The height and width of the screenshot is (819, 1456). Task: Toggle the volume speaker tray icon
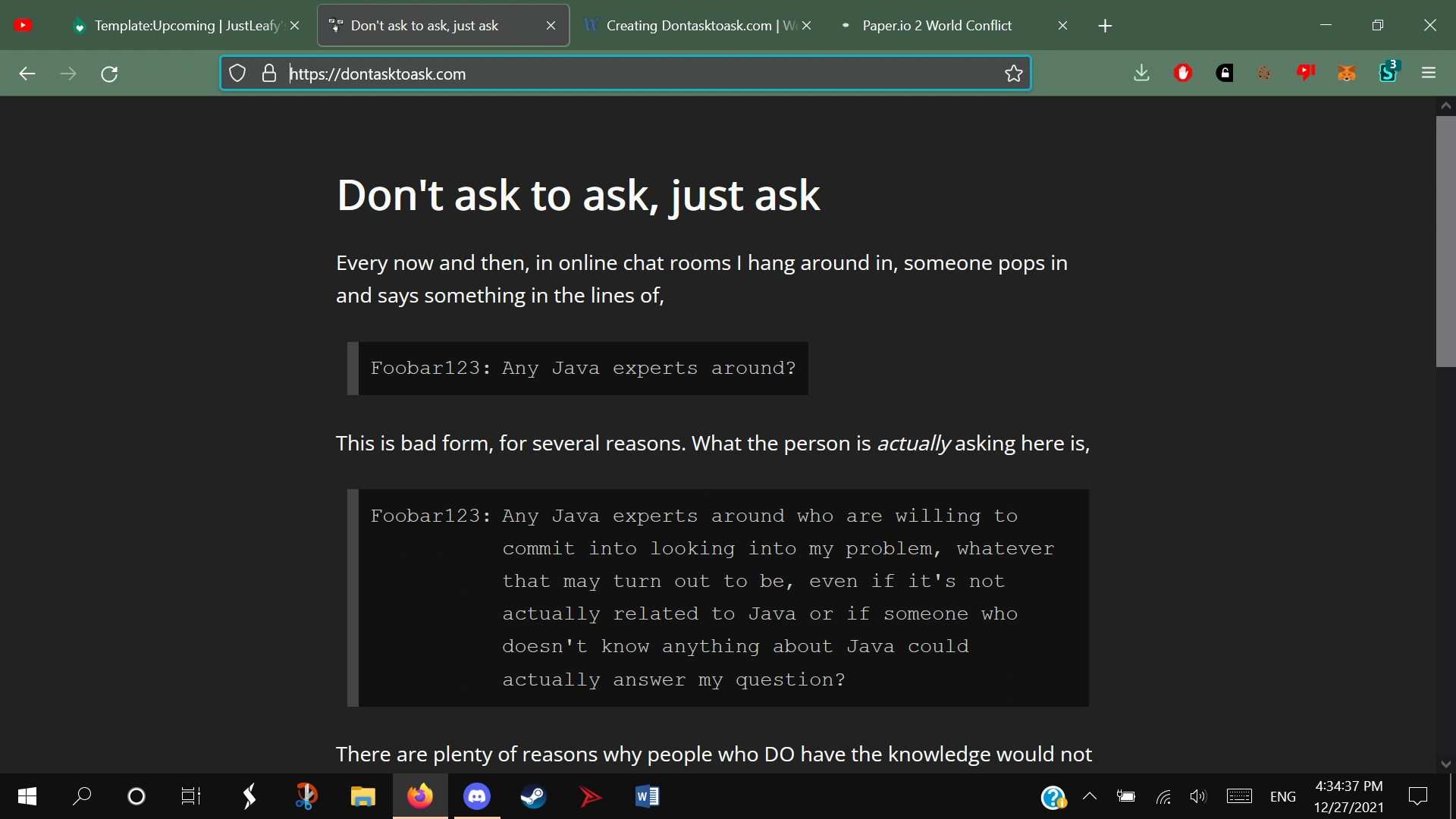[x=1198, y=796]
